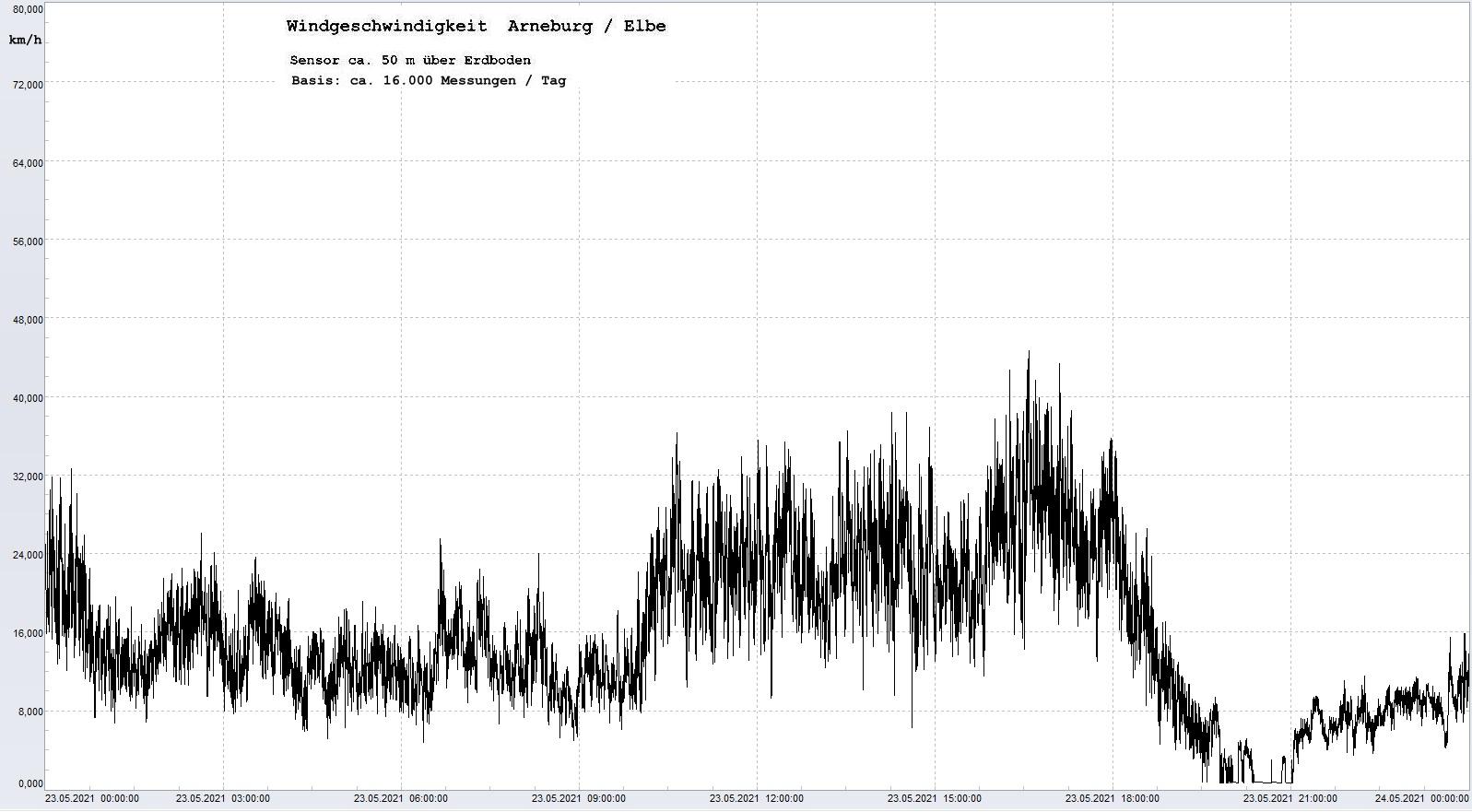Image resolution: width=1472 pixels, height=812 pixels.
Task: Click the 24.05.2021 00:00:00 time label
Action: (1421, 799)
